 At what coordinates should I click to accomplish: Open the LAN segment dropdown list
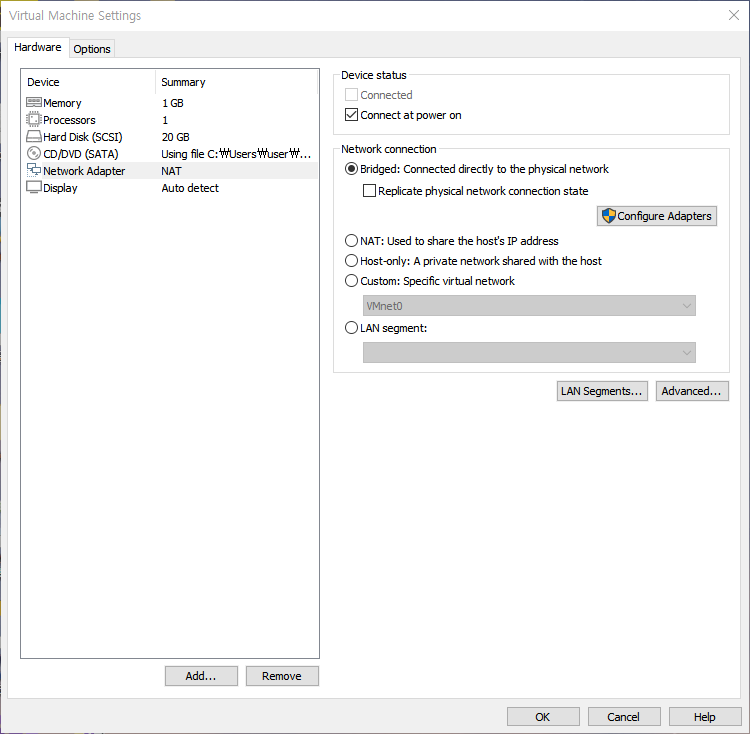click(529, 352)
